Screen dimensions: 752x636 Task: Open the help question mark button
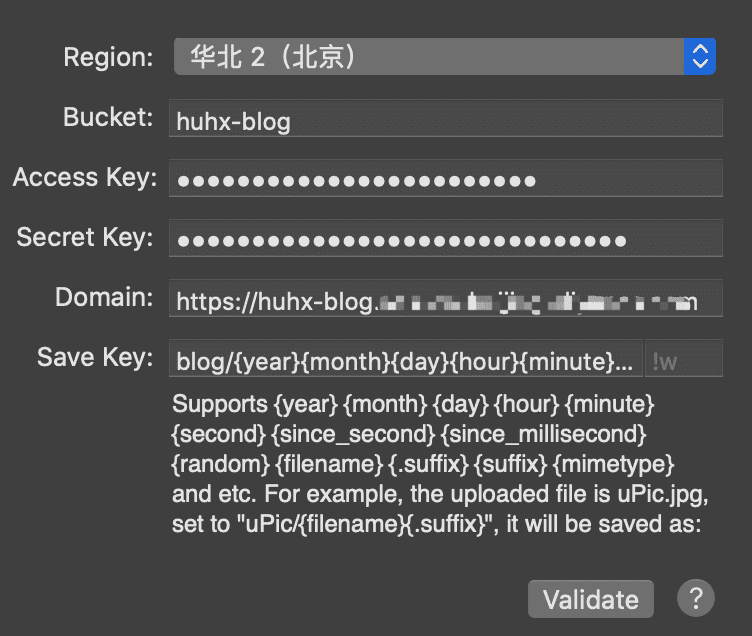(x=695, y=599)
